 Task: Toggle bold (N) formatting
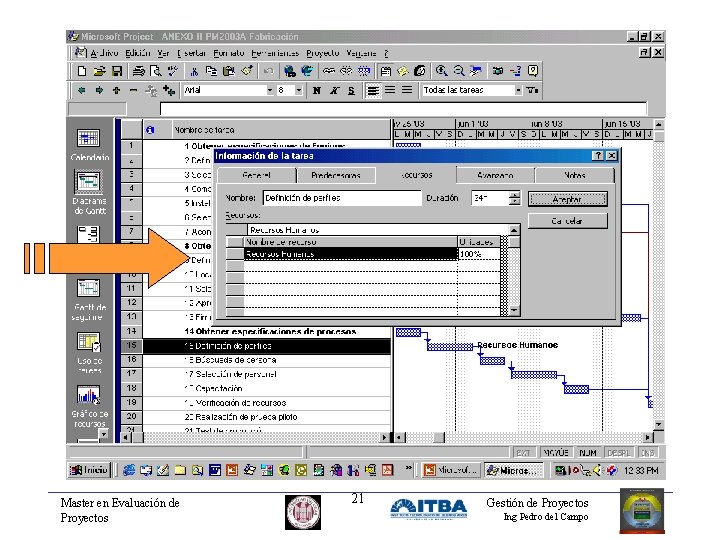[316, 90]
